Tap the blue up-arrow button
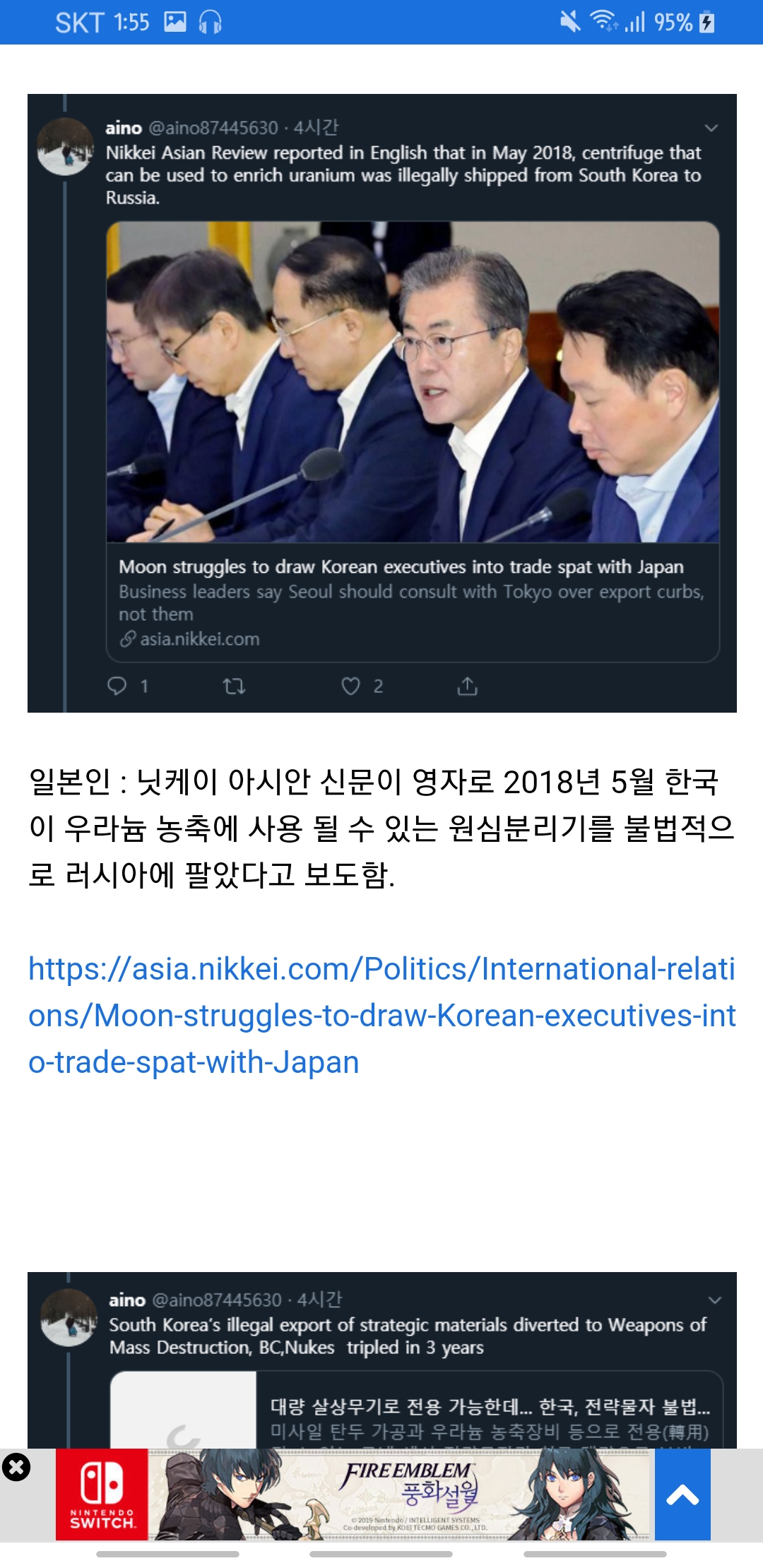The image size is (763, 1568). [682, 1495]
